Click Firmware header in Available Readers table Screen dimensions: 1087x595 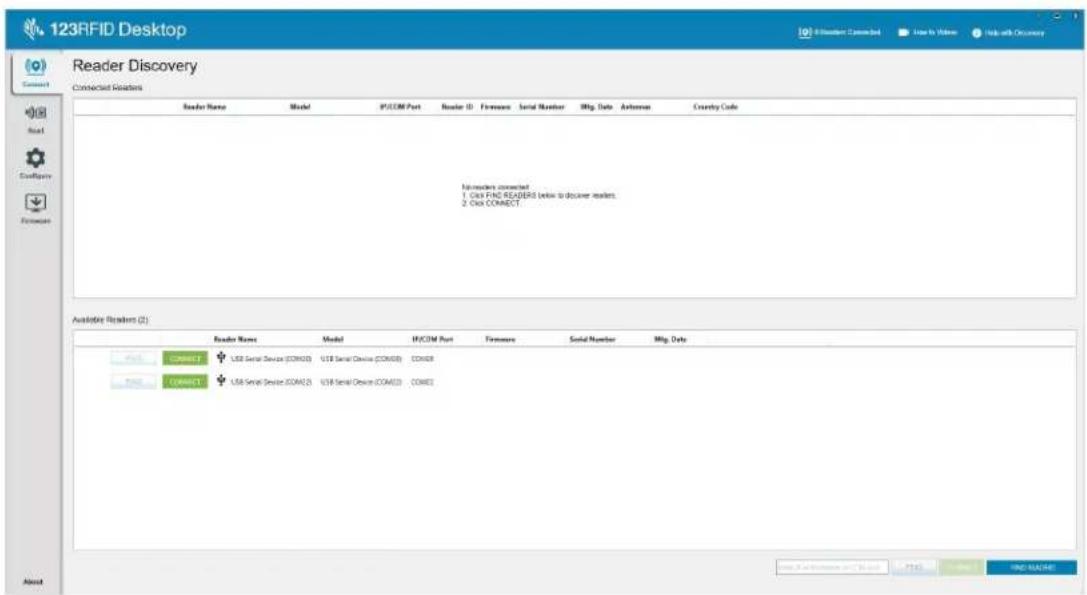point(500,339)
